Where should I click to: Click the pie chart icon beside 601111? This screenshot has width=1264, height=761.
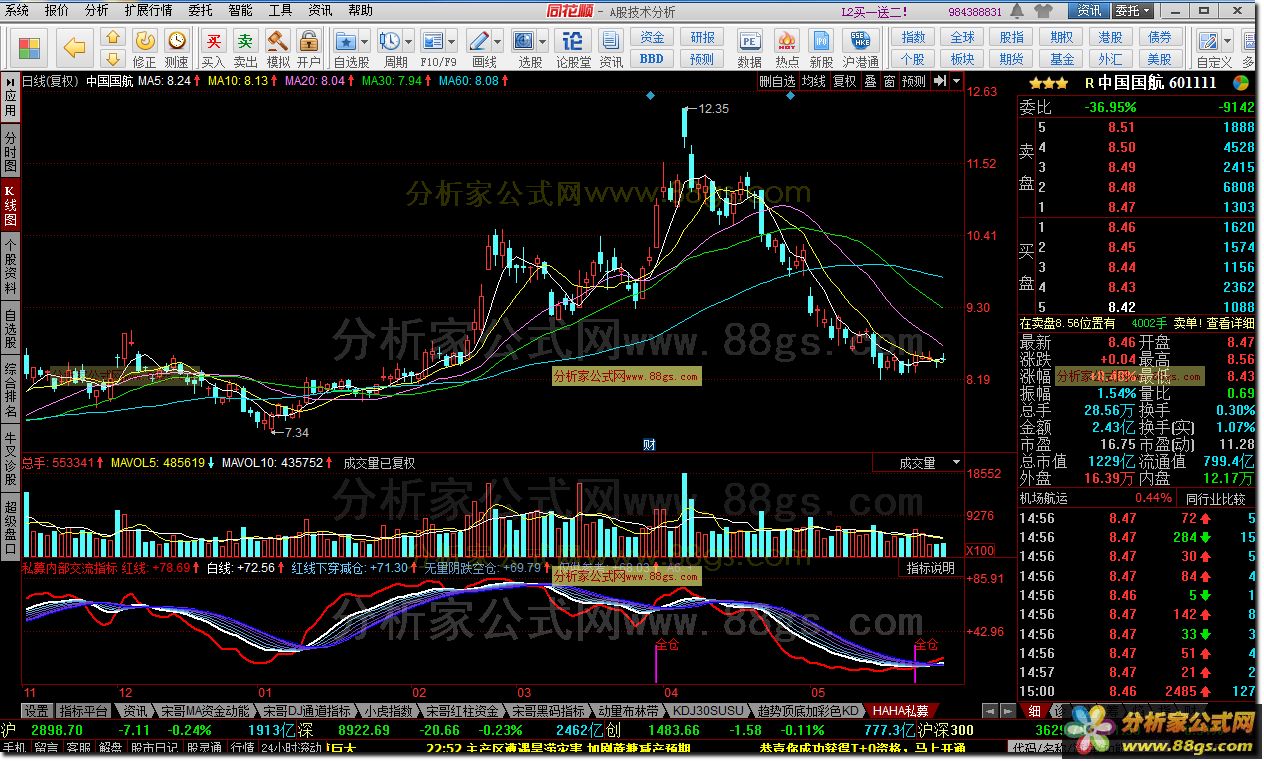1241,83
